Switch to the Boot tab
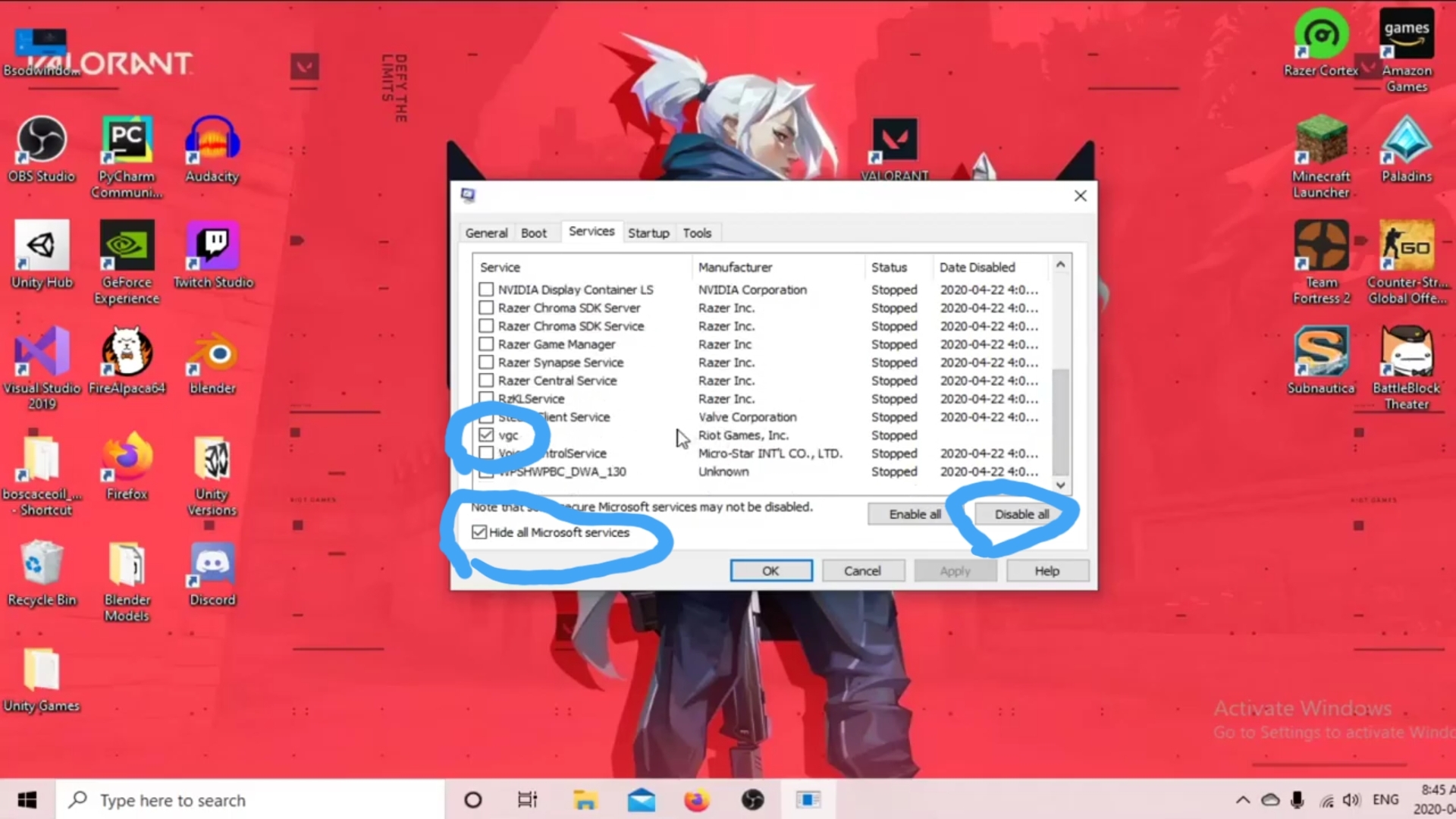The width and height of the screenshot is (1456, 819). pos(534,233)
